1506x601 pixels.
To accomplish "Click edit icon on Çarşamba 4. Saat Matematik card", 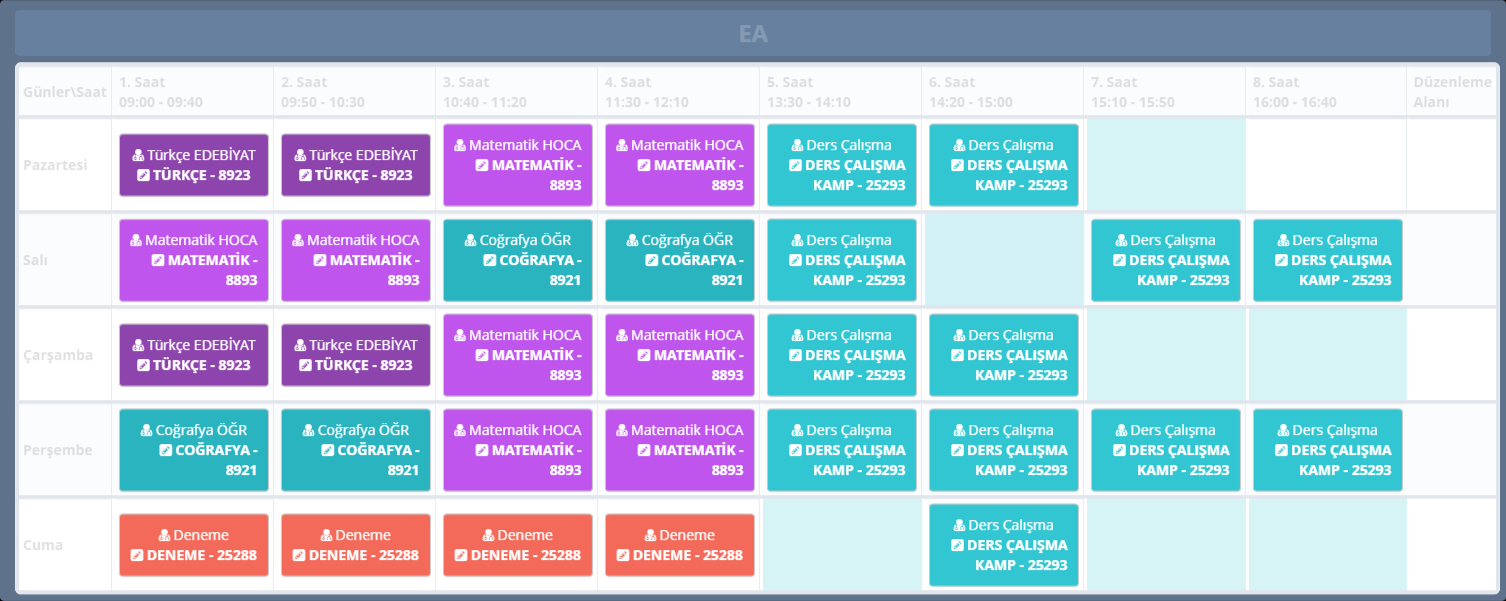I will click(644, 355).
